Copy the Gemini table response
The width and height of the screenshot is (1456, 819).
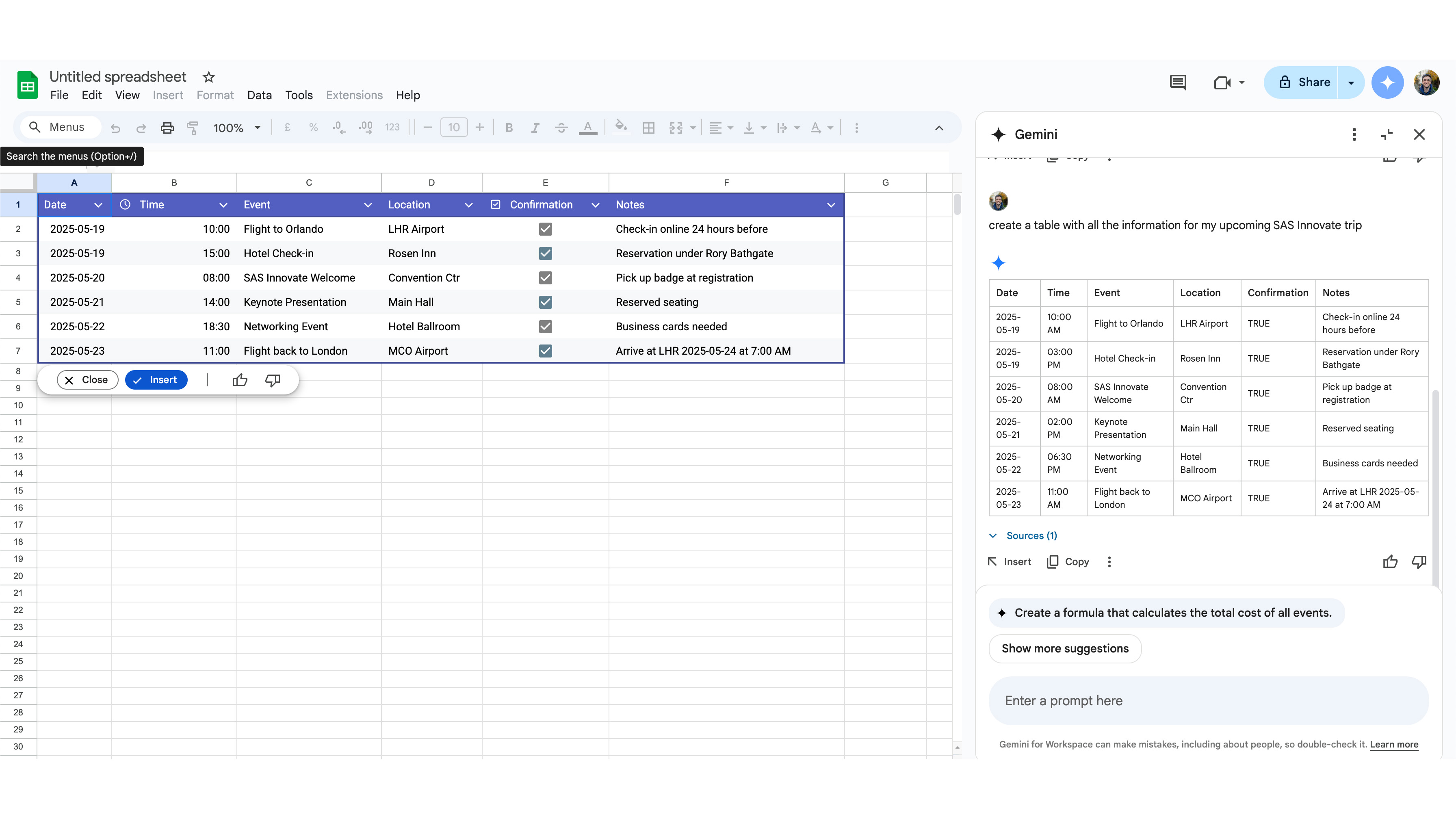(1068, 562)
